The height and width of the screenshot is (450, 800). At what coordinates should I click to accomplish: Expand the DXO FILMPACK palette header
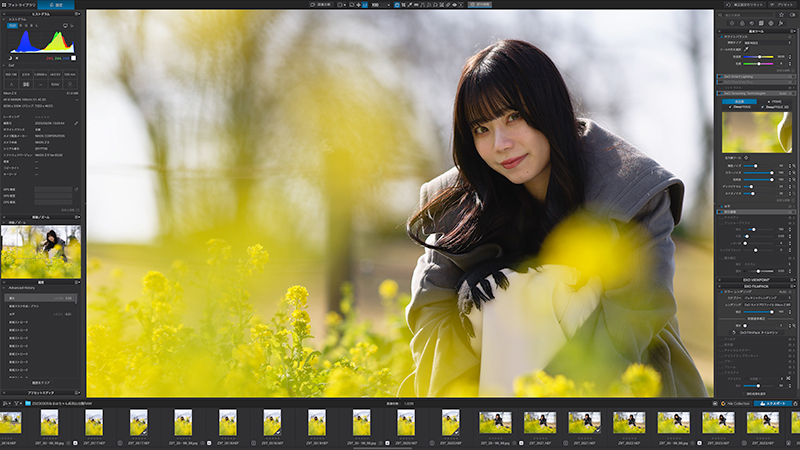[756, 286]
